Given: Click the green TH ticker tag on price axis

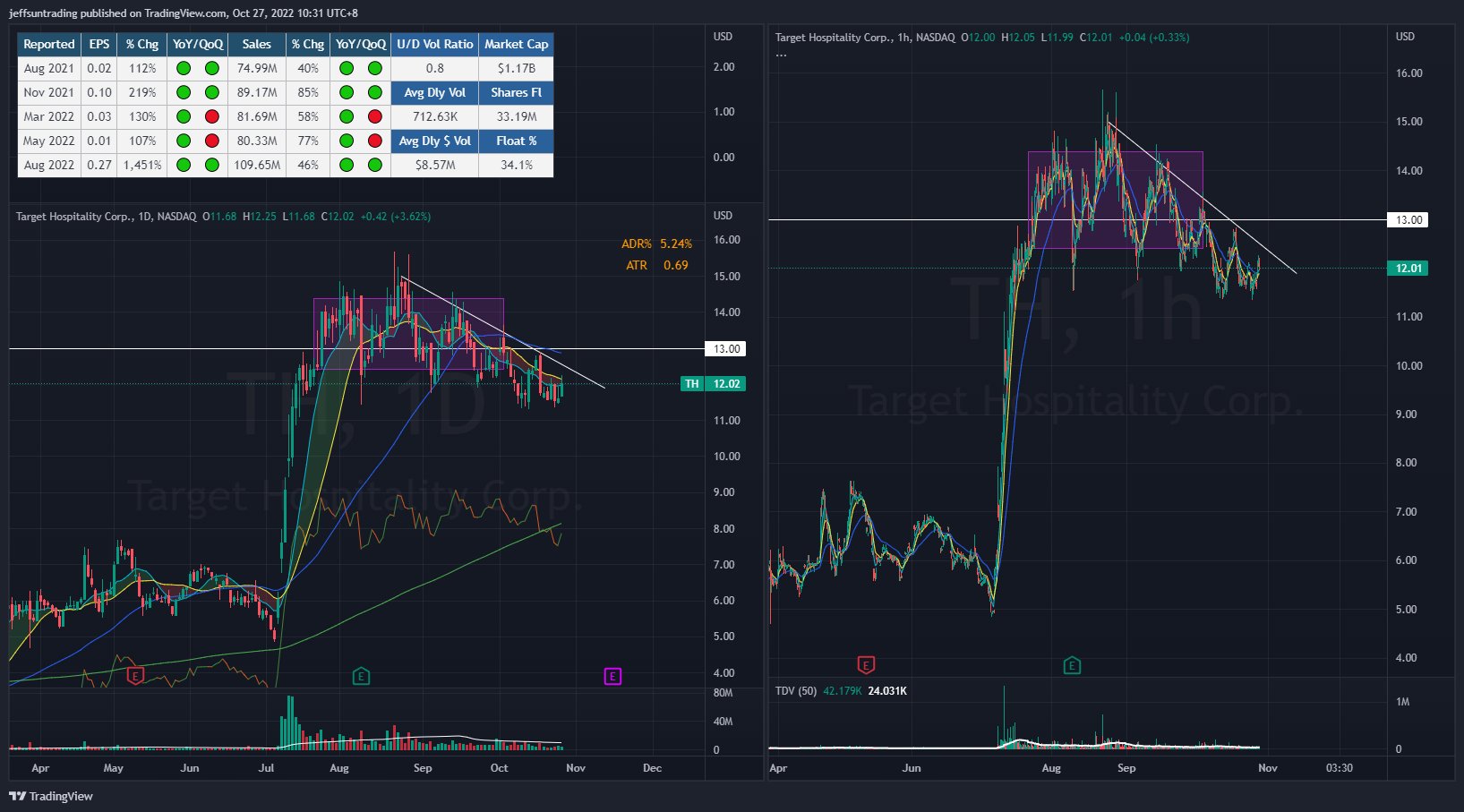Looking at the screenshot, I should pos(691,384).
